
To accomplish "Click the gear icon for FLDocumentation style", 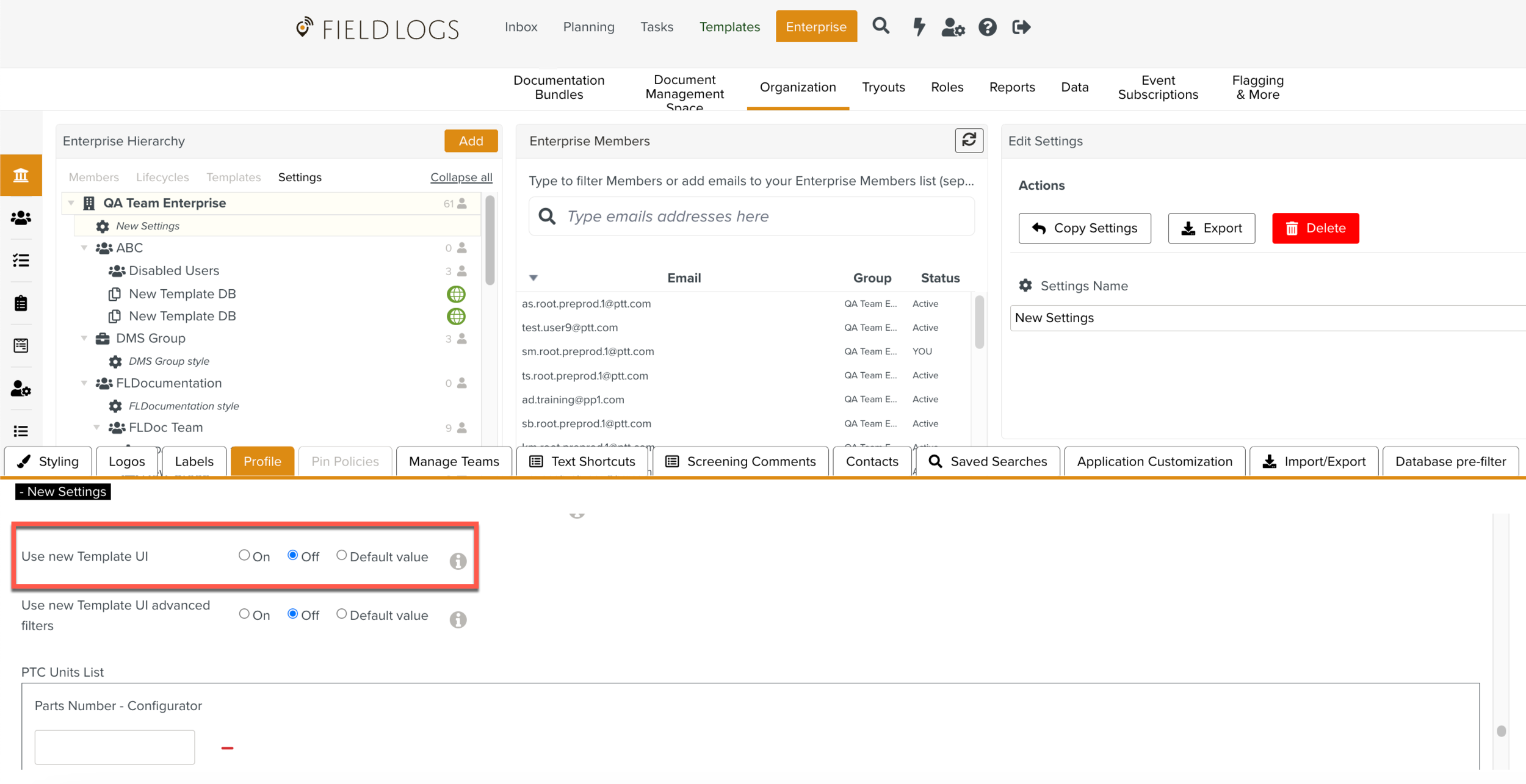I will pos(115,406).
